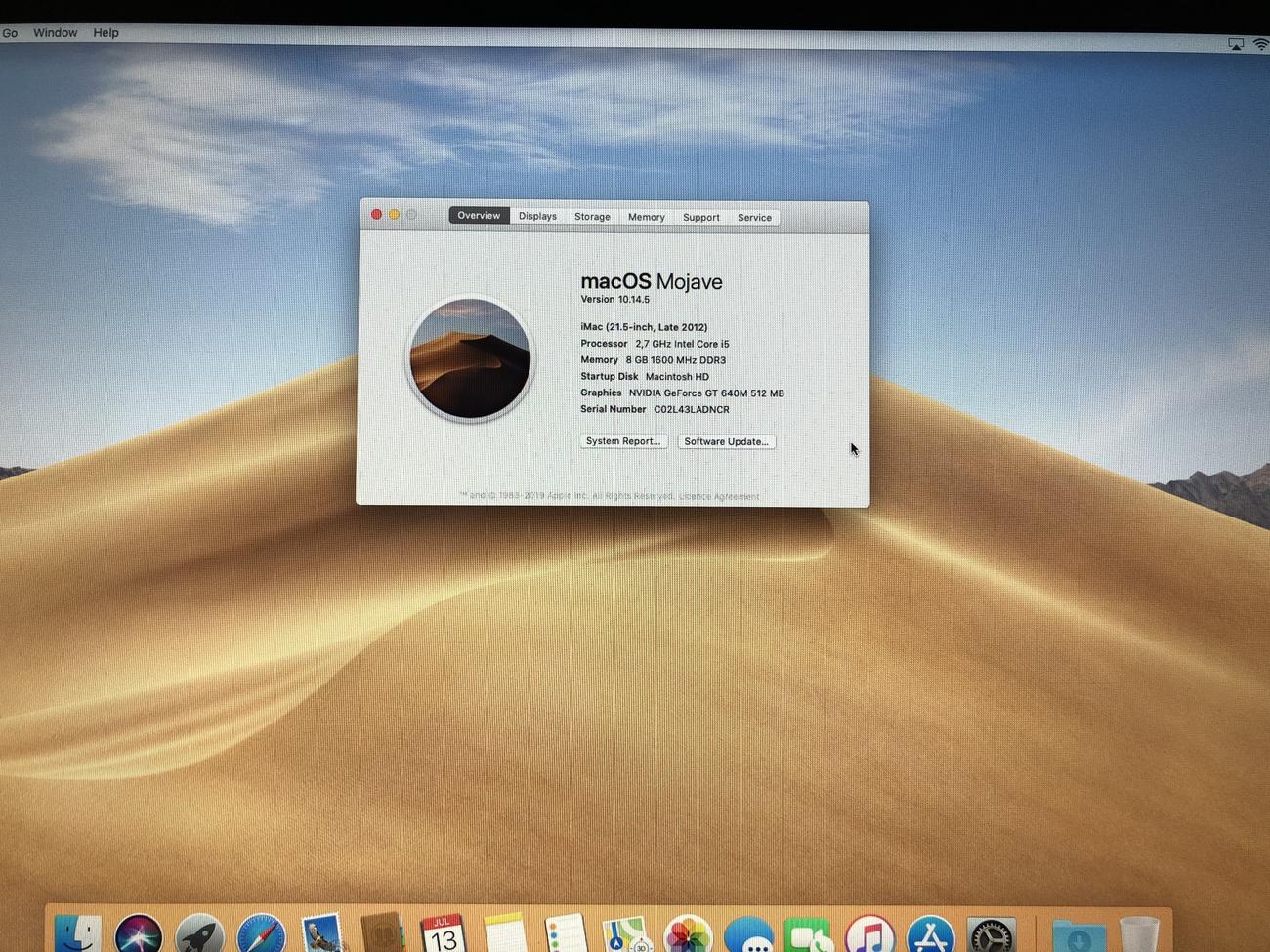Open Maps icon in Dock
The height and width of the screenshot is (952, 1270).
(x=626, y=934)
